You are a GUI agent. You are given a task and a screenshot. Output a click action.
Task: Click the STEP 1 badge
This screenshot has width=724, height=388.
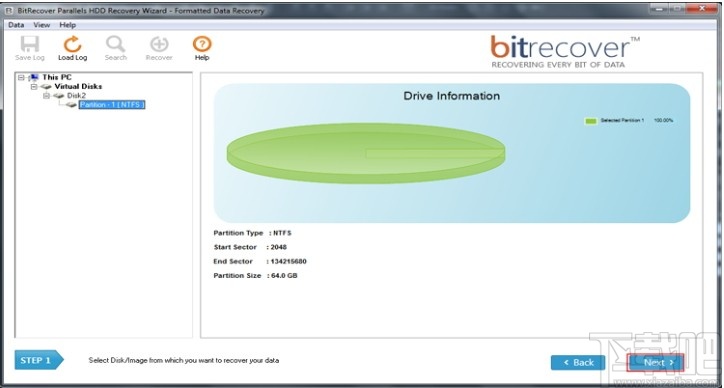point(39,360)
